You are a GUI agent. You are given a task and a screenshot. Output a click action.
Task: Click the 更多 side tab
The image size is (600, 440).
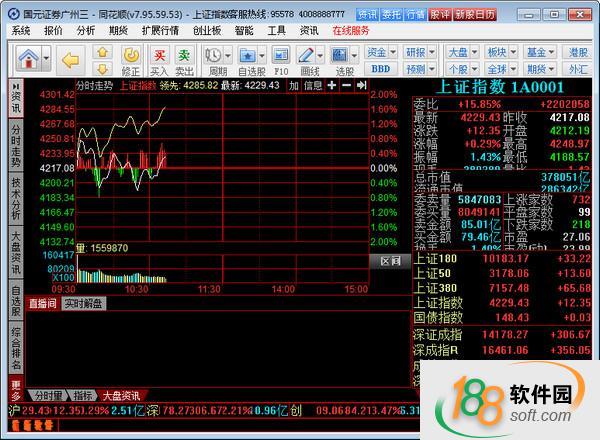[16, 390]
